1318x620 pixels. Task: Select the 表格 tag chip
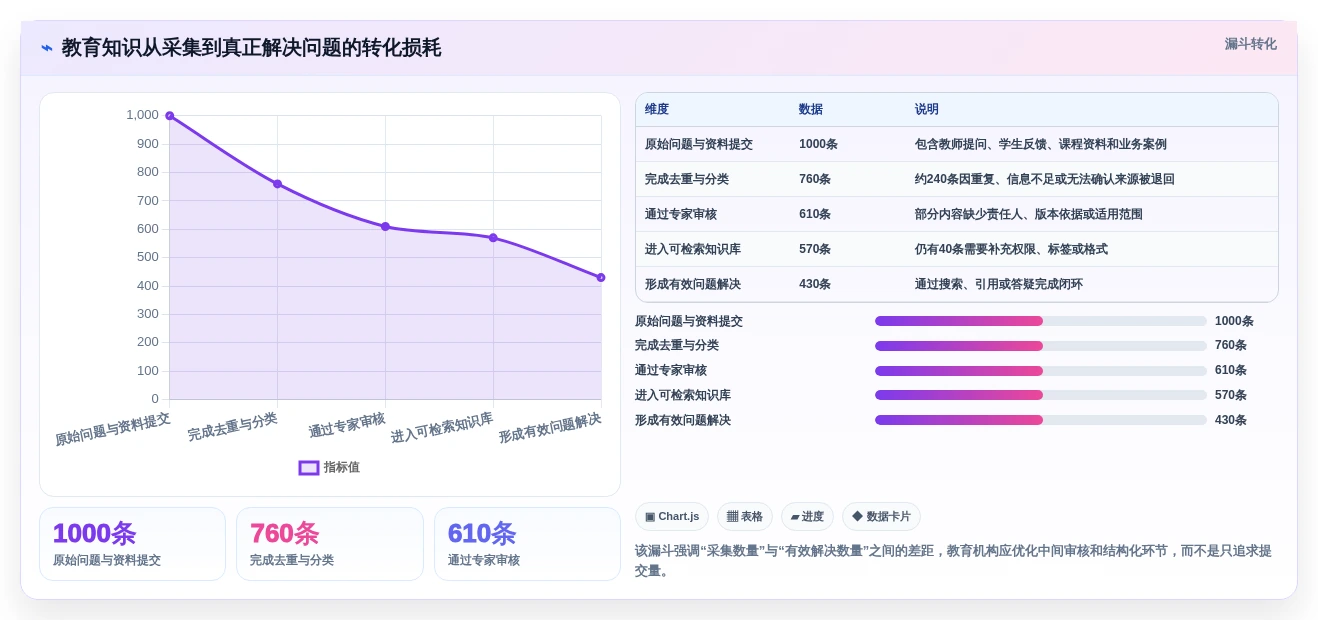[x=745, y=516]
